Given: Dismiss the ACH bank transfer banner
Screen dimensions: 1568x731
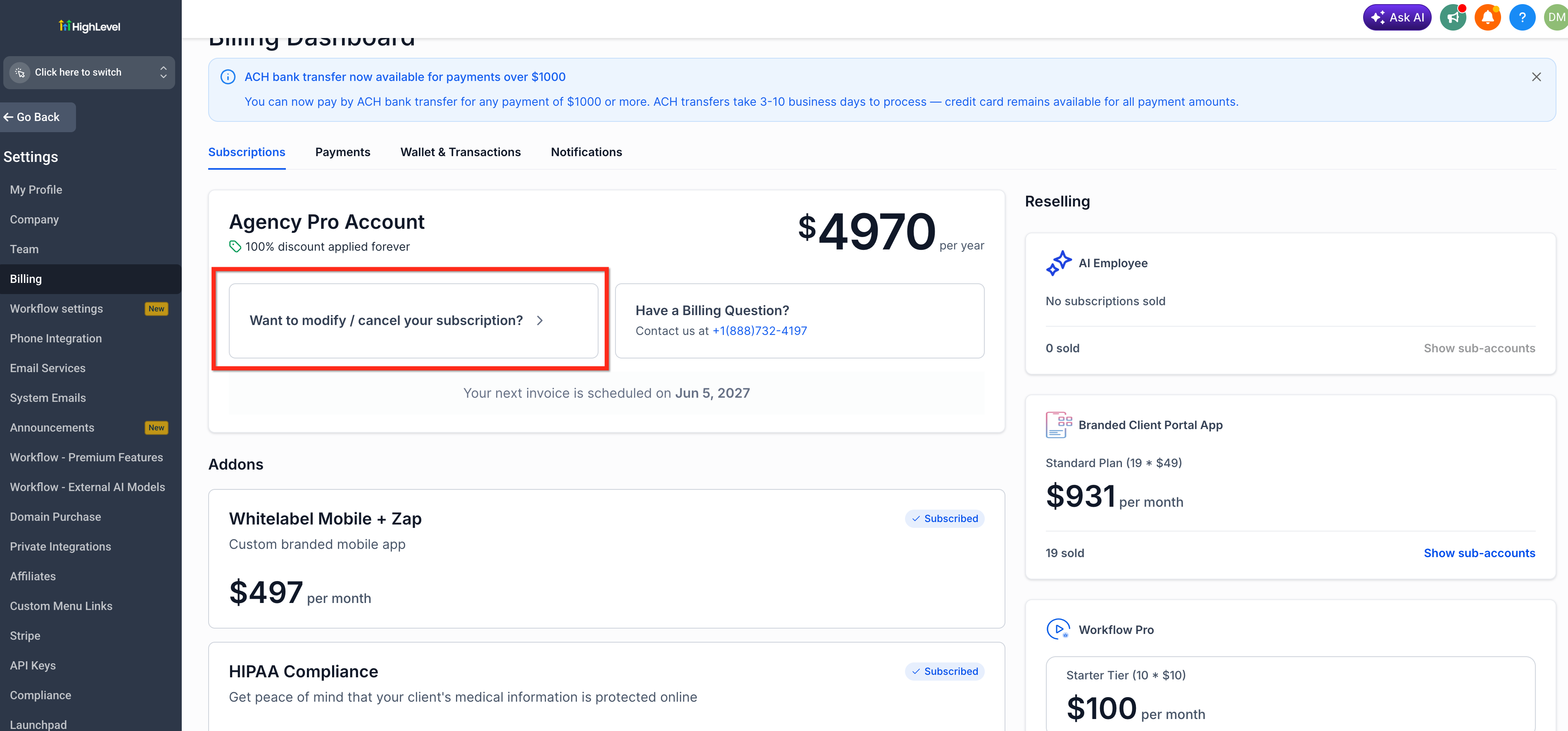Looking at the screenshot, I should 1536,77.
